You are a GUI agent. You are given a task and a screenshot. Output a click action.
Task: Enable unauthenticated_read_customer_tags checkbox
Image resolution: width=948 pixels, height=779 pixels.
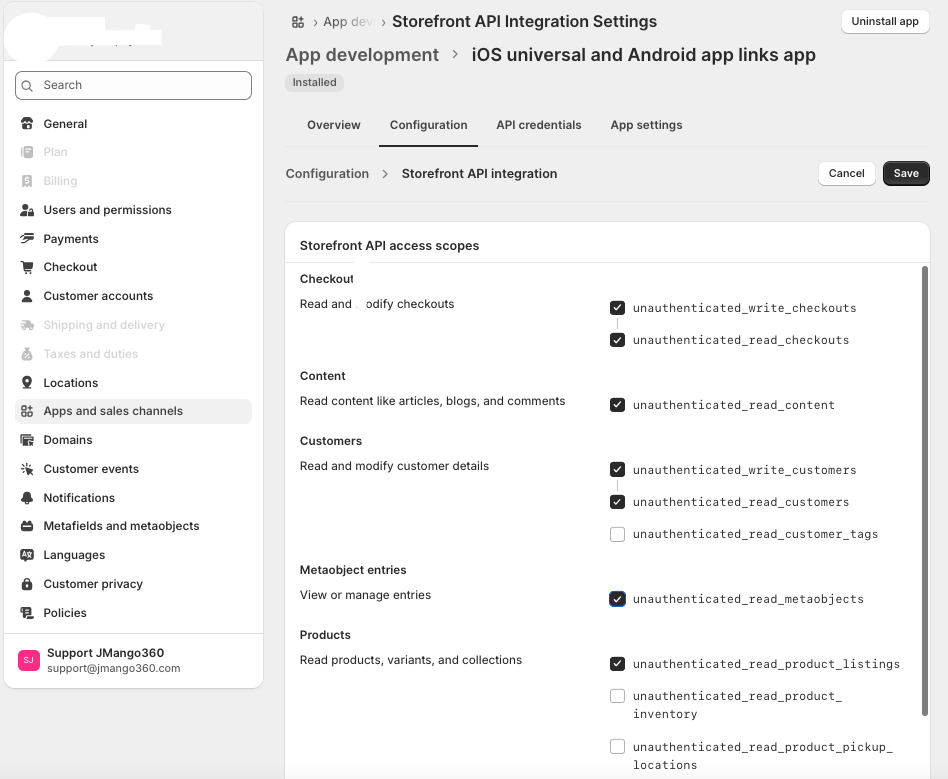tap(617, 534)
